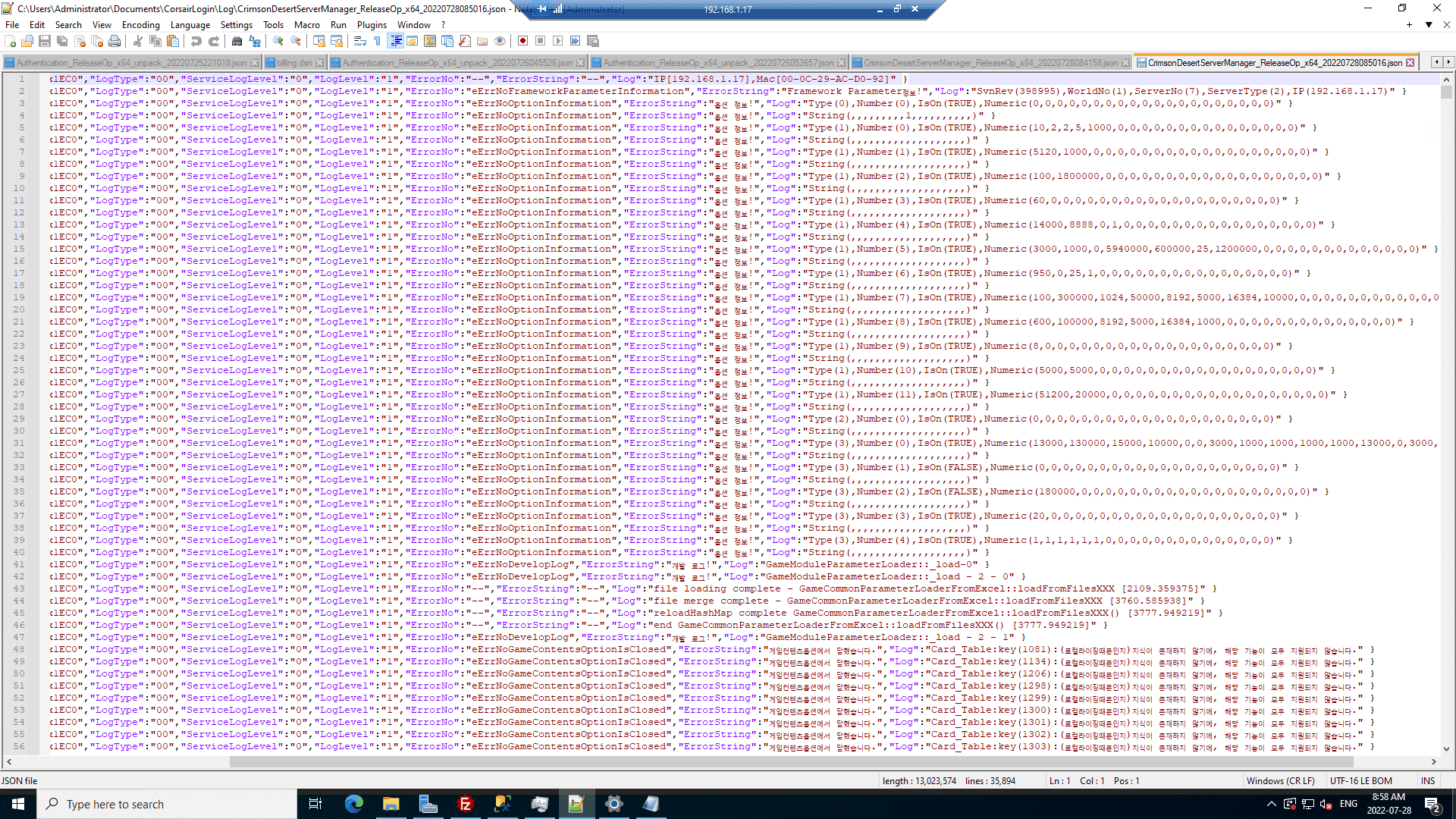This screenshot has height=819, width=1456.
Task: Cut selection using scissors icon
Action: coord(138,41)
